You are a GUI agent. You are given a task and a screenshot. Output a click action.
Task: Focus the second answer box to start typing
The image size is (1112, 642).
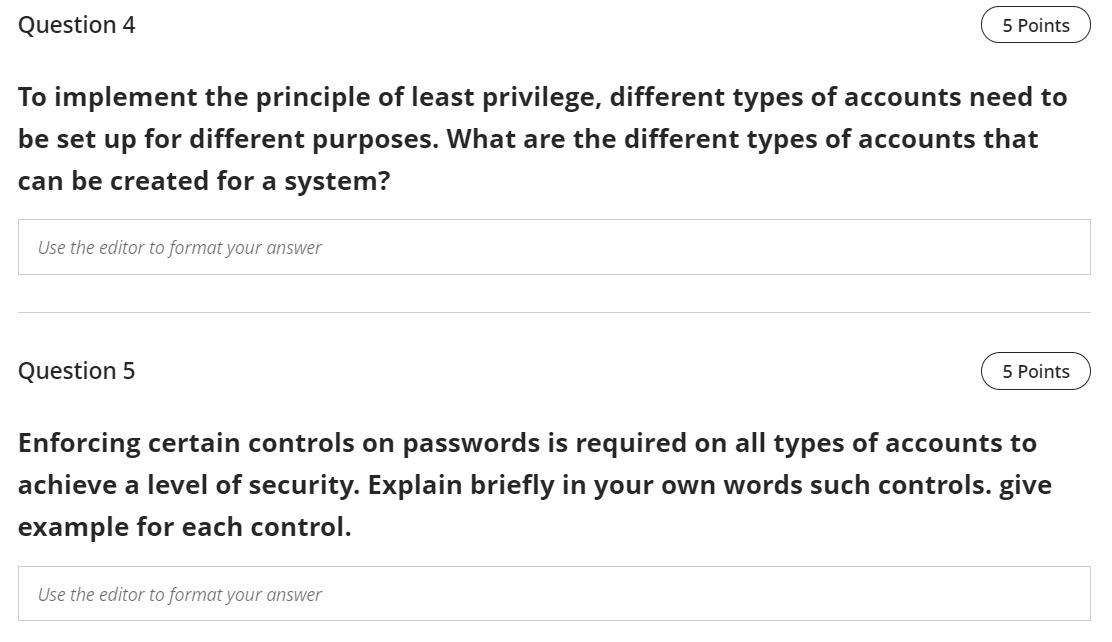coord(554,594)
